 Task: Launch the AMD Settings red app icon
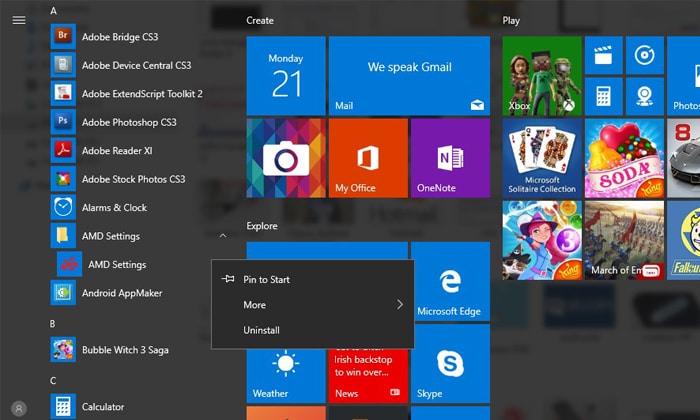(x=69, y=264)
